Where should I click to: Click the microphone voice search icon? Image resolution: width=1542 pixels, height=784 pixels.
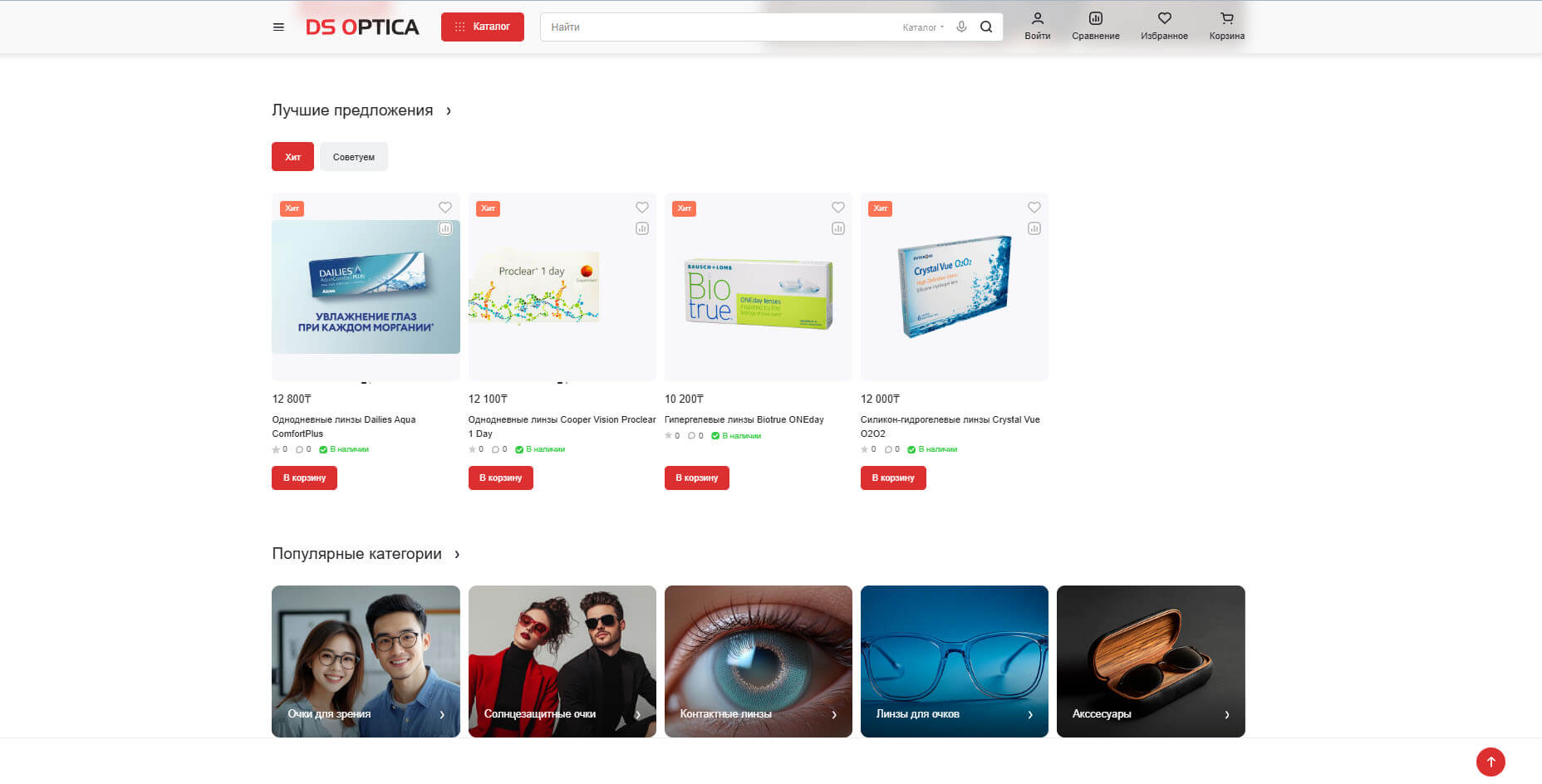(x=961, y=27)
